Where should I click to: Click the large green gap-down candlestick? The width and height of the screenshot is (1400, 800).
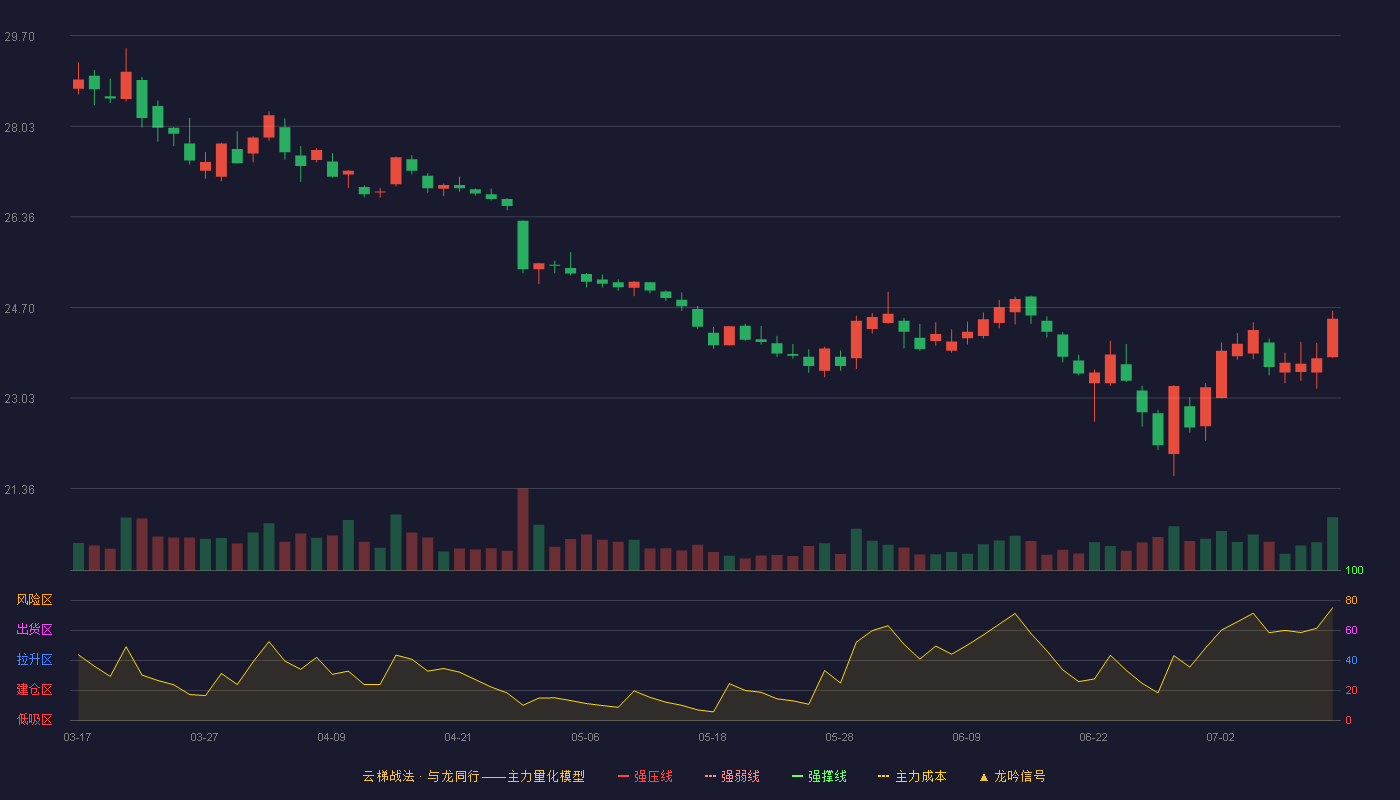coord(522,245)
